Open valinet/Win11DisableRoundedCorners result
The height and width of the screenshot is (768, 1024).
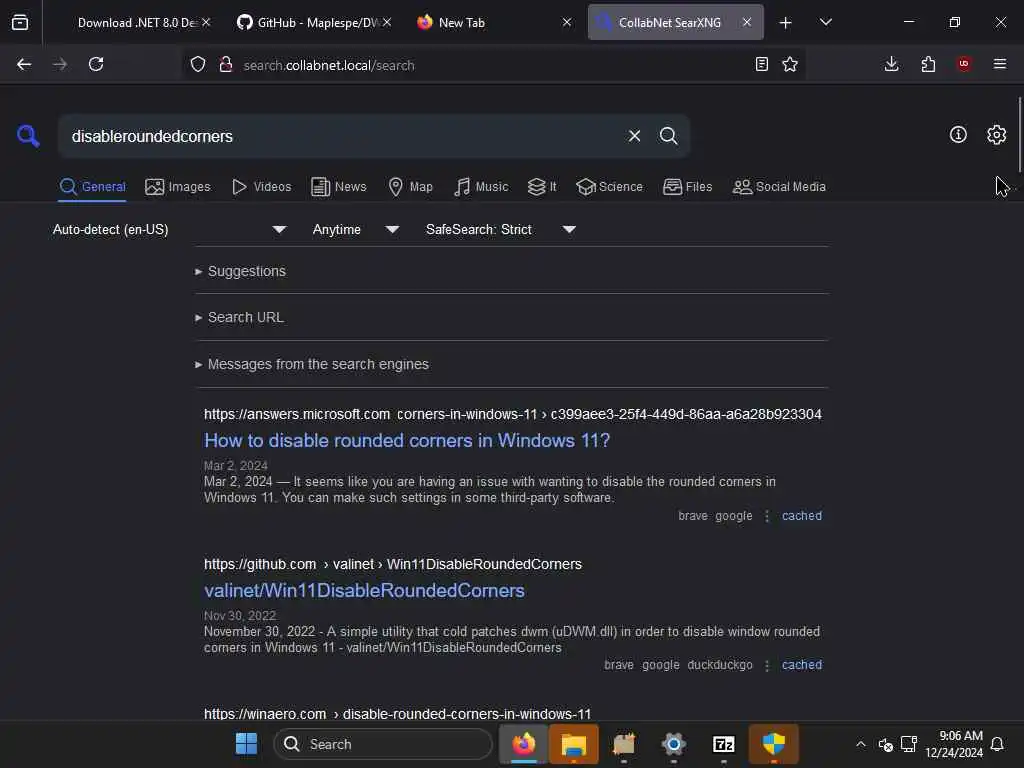pyautogui.click(x=364, y=590)
